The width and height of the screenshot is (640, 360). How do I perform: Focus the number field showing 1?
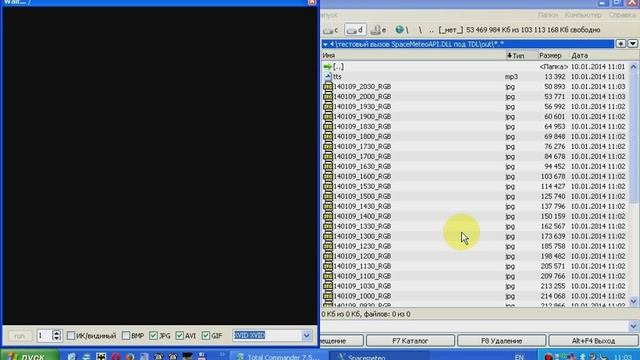(44, 336)
